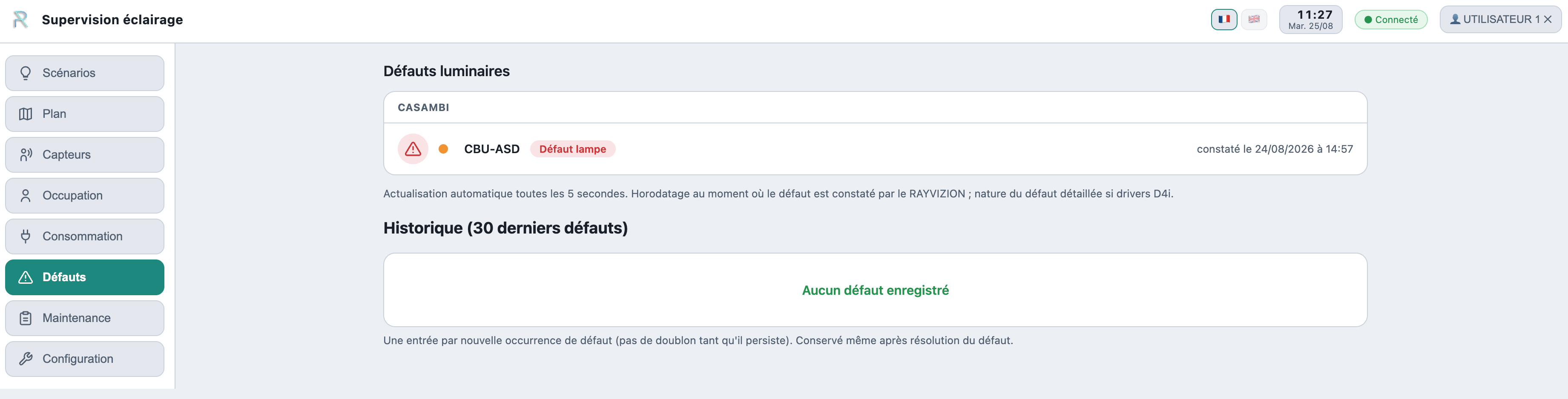1568x399 pixels.
Task: Click the Scénarios lightbulb icon
Action: (26, 73)
